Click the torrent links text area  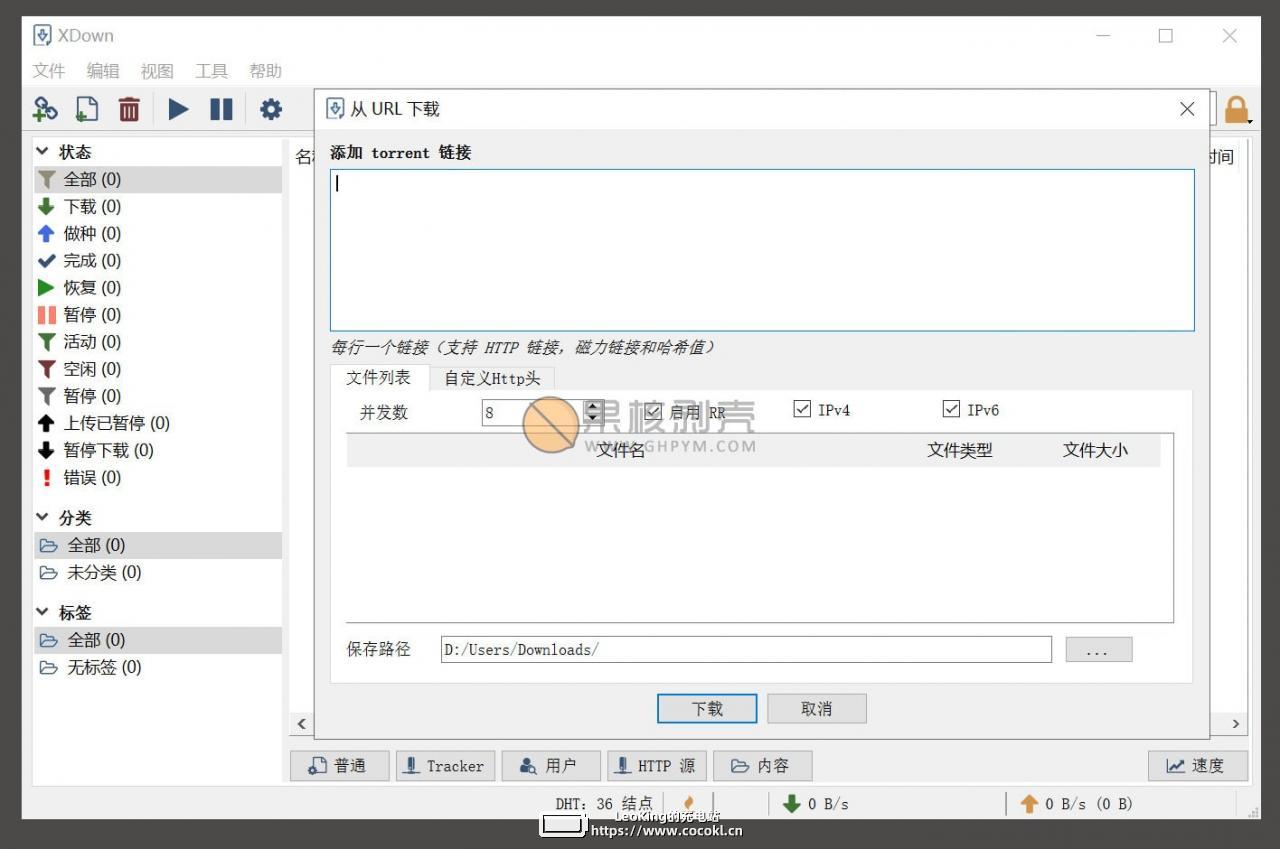click(762, 250)
